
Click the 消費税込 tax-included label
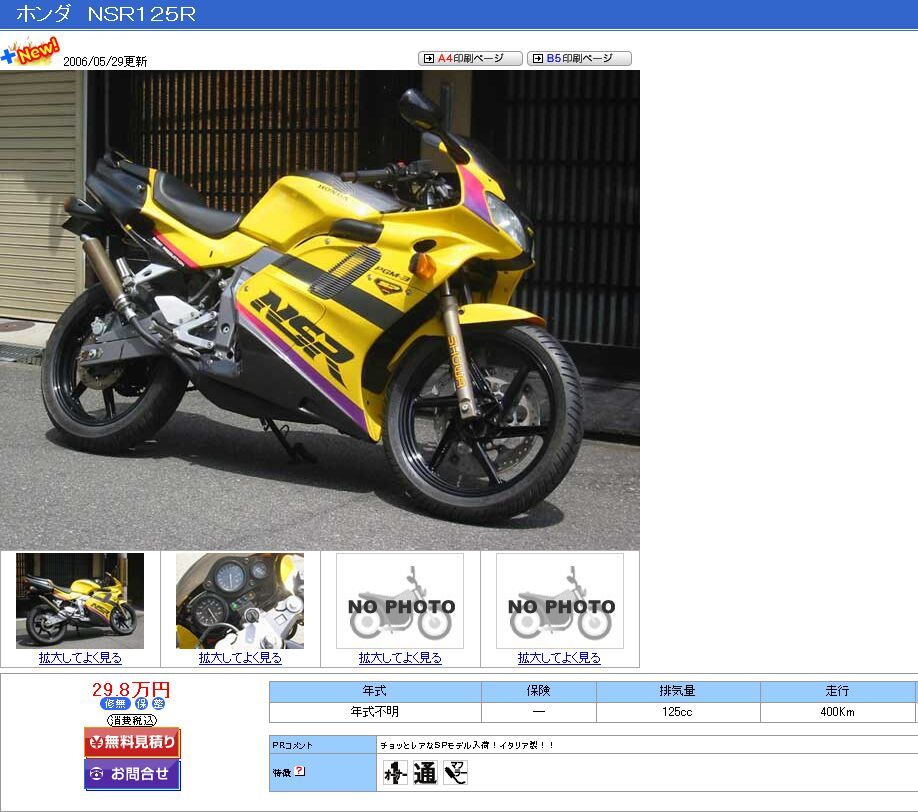pos(132,720)
